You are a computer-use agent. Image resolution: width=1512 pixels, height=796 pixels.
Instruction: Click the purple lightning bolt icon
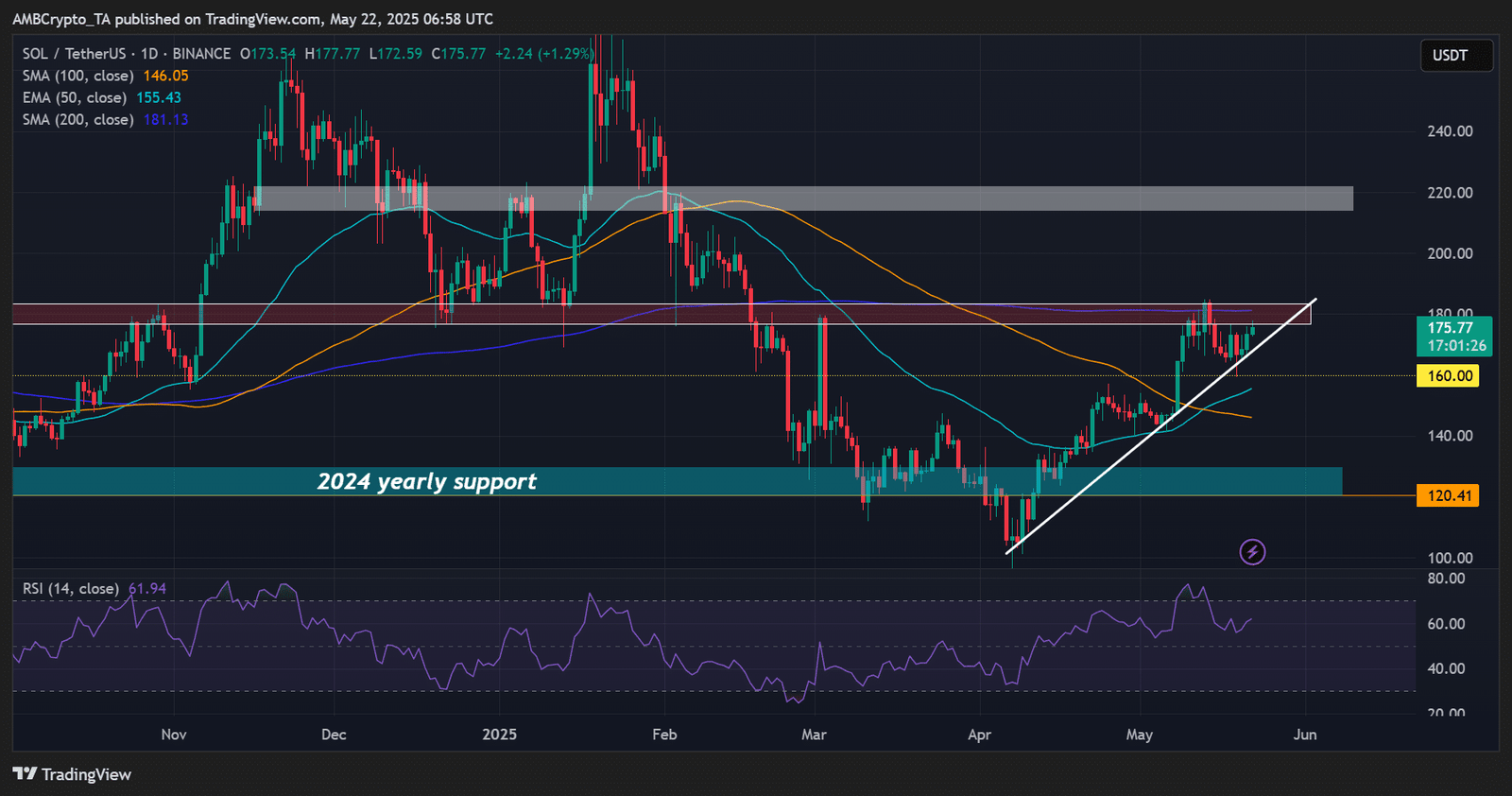coord(1252,552)
